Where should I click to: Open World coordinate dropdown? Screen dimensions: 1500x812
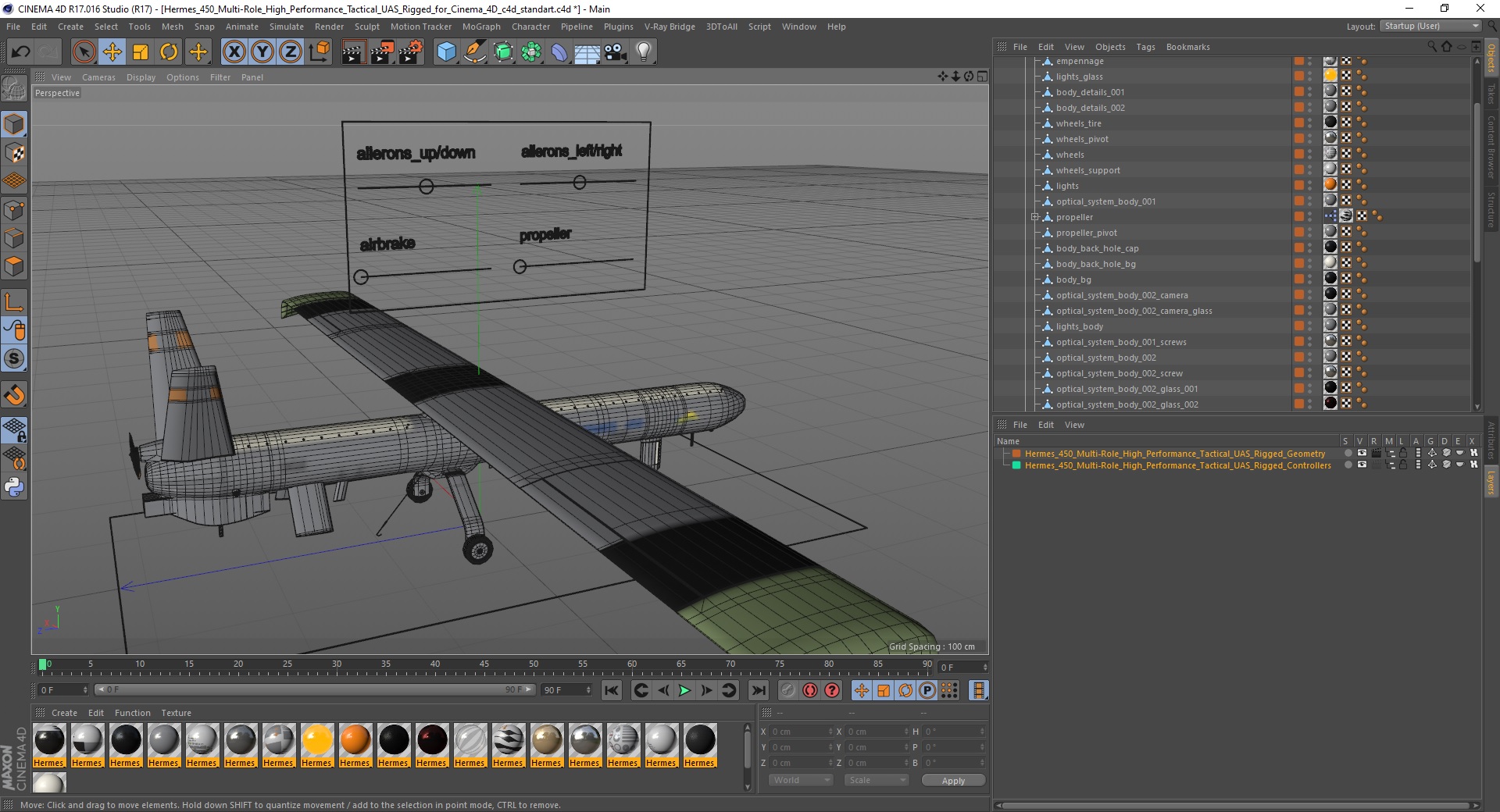coord(801,780)
